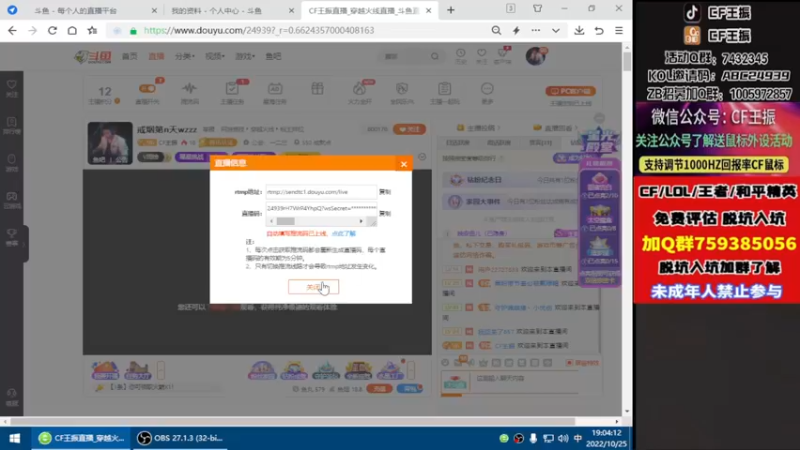Image resolution: width=800 pixels, height=450 pixels.
Task: Bookmark page with the star icon
Action: (92, 31)
